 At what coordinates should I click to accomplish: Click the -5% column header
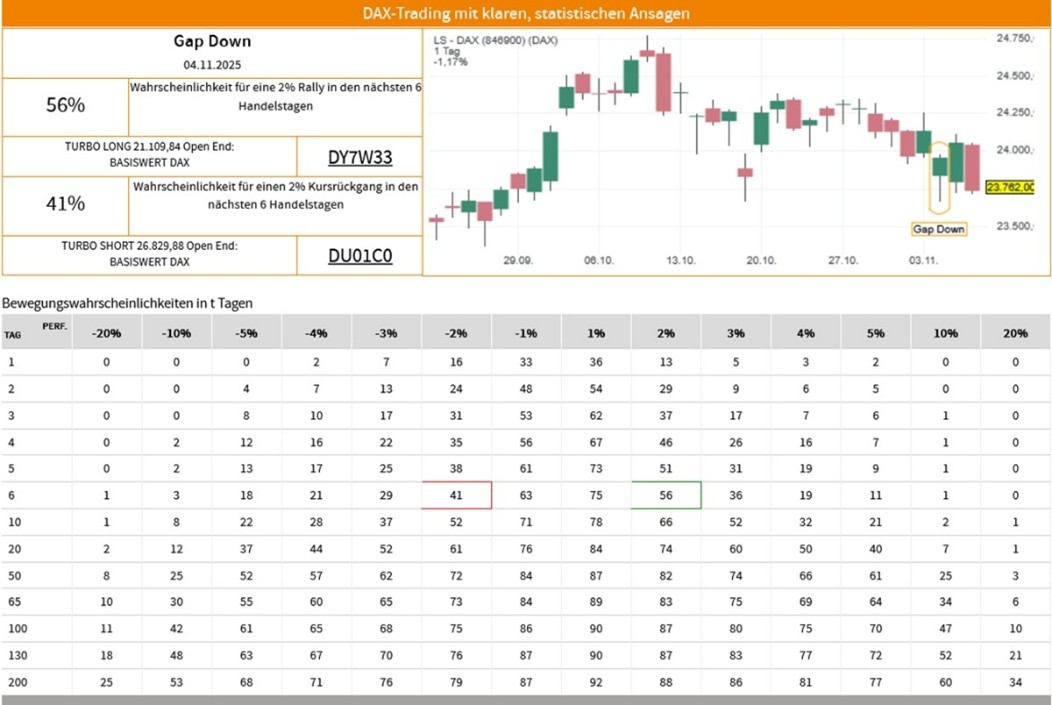pyautogui.click(x=246, y=333)
